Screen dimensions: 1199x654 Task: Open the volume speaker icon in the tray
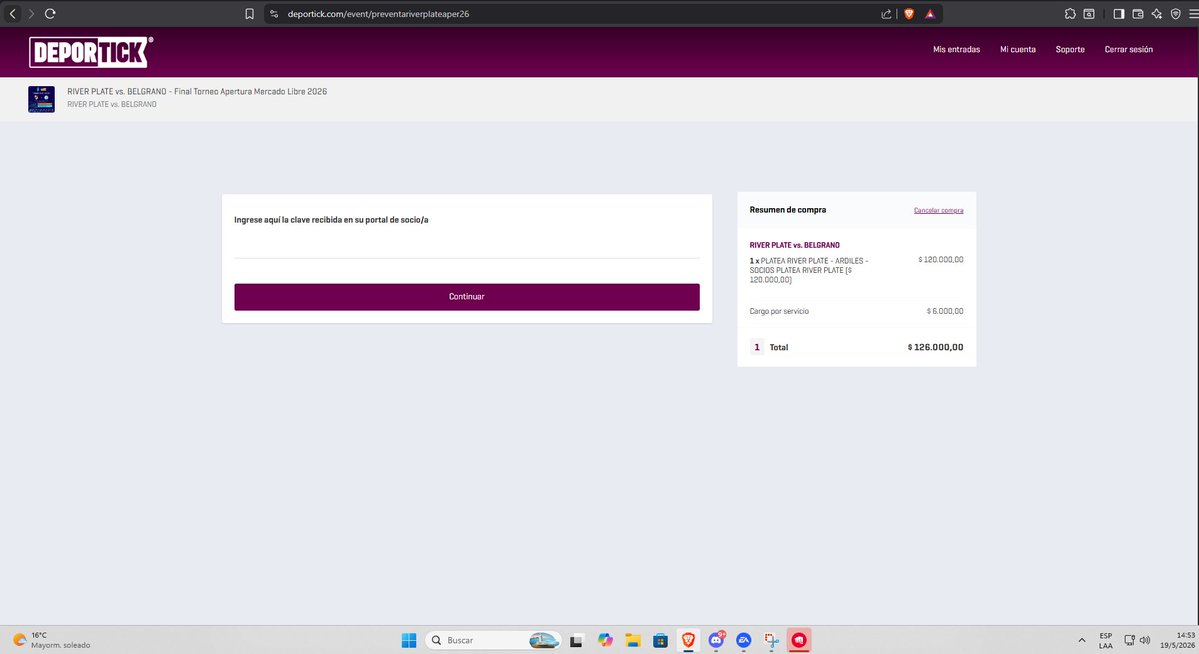coord(1145,640)
